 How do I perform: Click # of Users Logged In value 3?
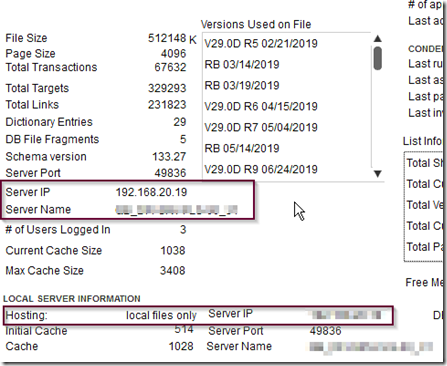tap(183, 230)
